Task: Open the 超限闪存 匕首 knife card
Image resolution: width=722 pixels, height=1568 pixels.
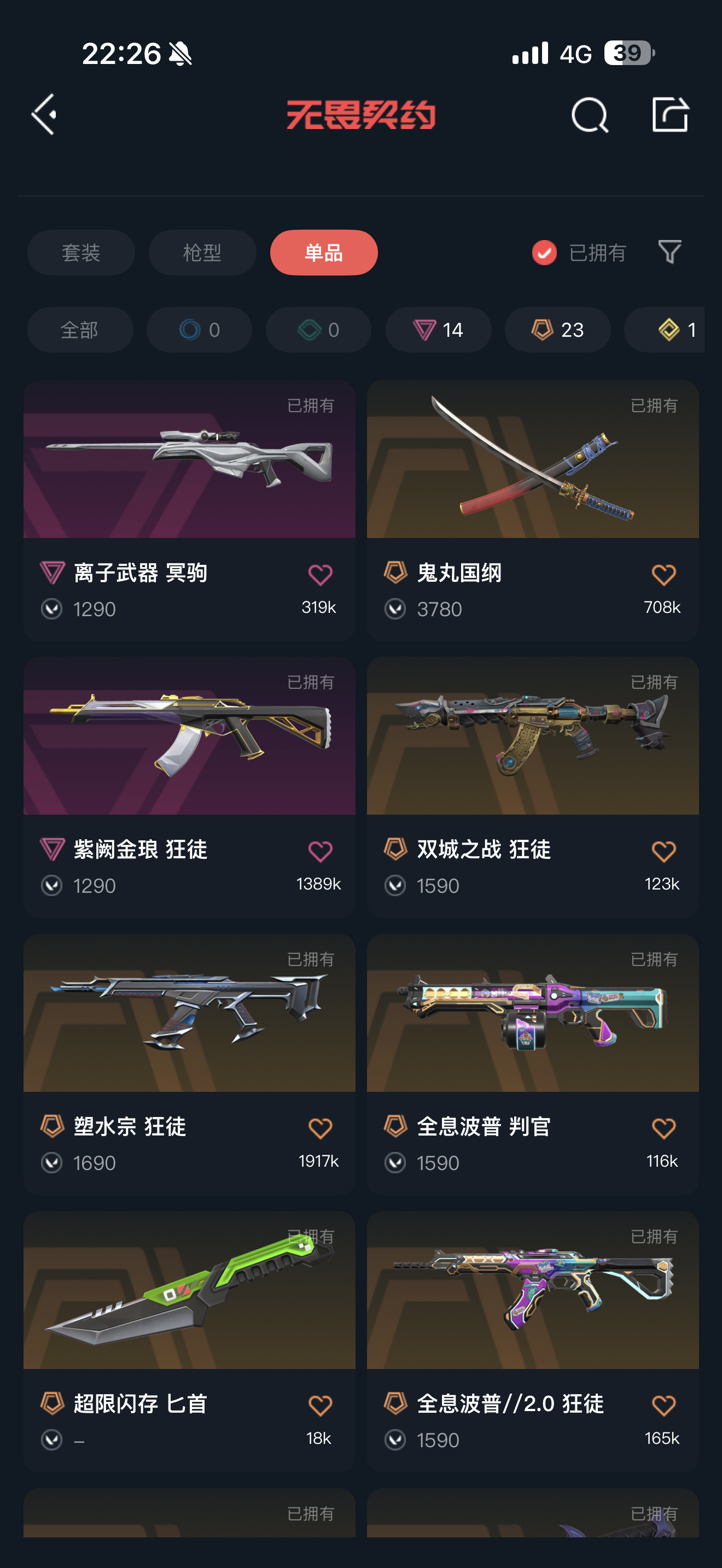Action: pyautogui.click(x=189, y=1342)
